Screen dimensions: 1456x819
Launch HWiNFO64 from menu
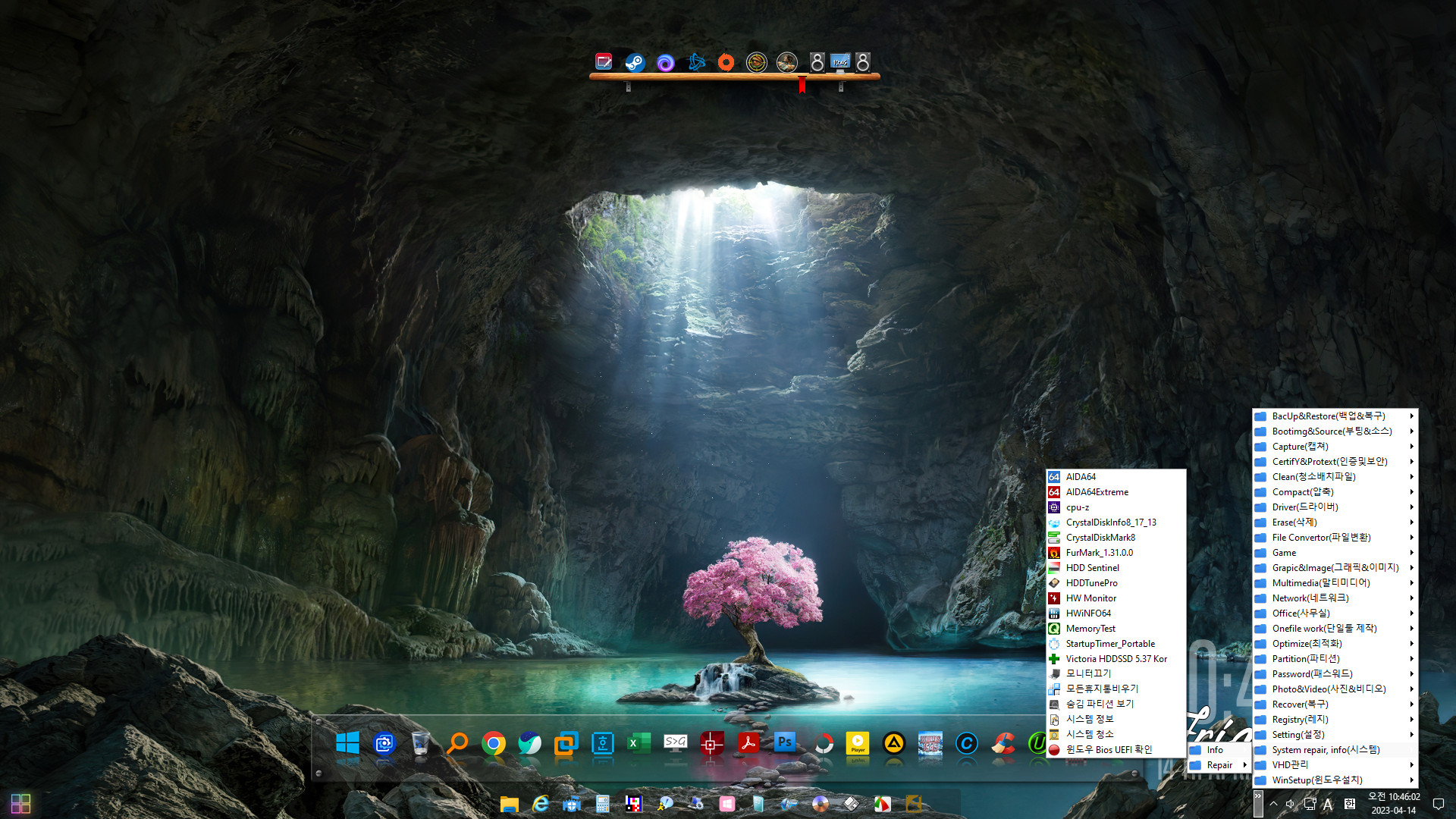click(x=1116, y=613)
